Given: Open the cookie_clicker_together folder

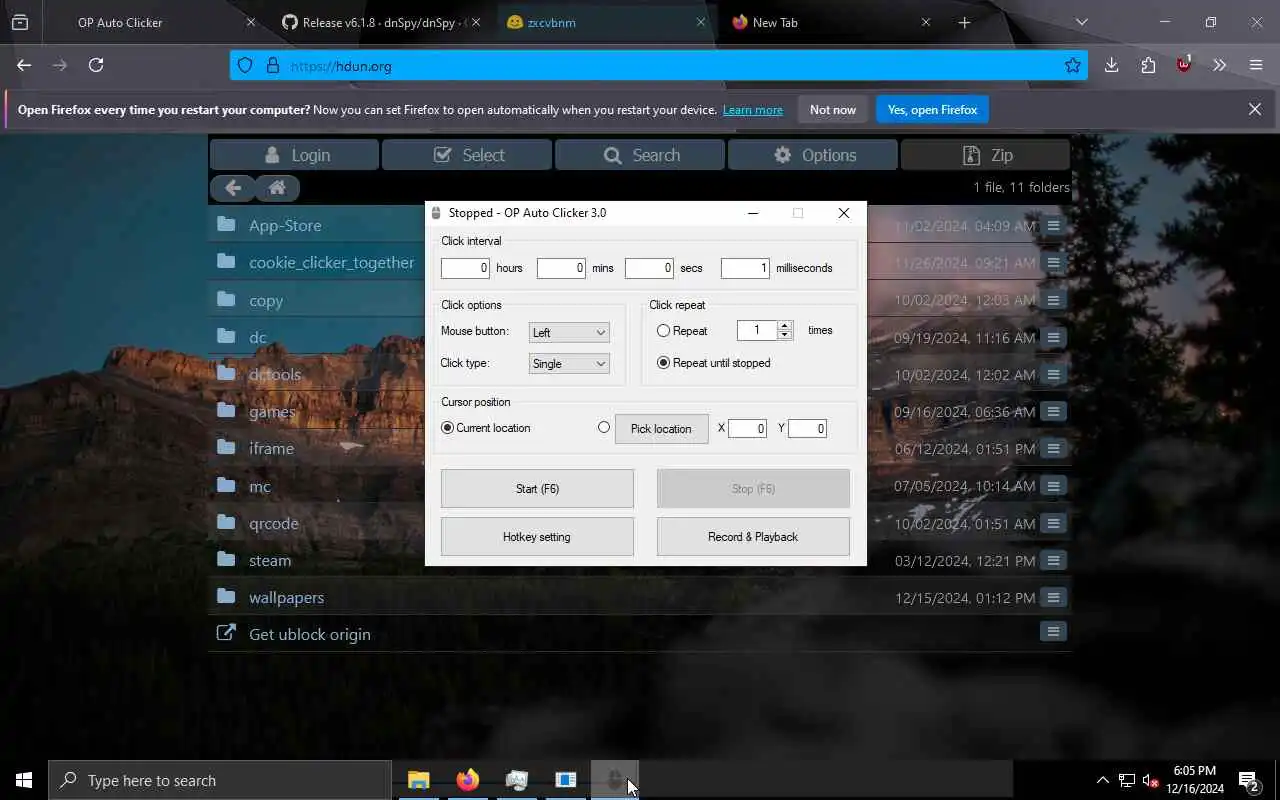Looking at the screenshot, I should [331, 262].
